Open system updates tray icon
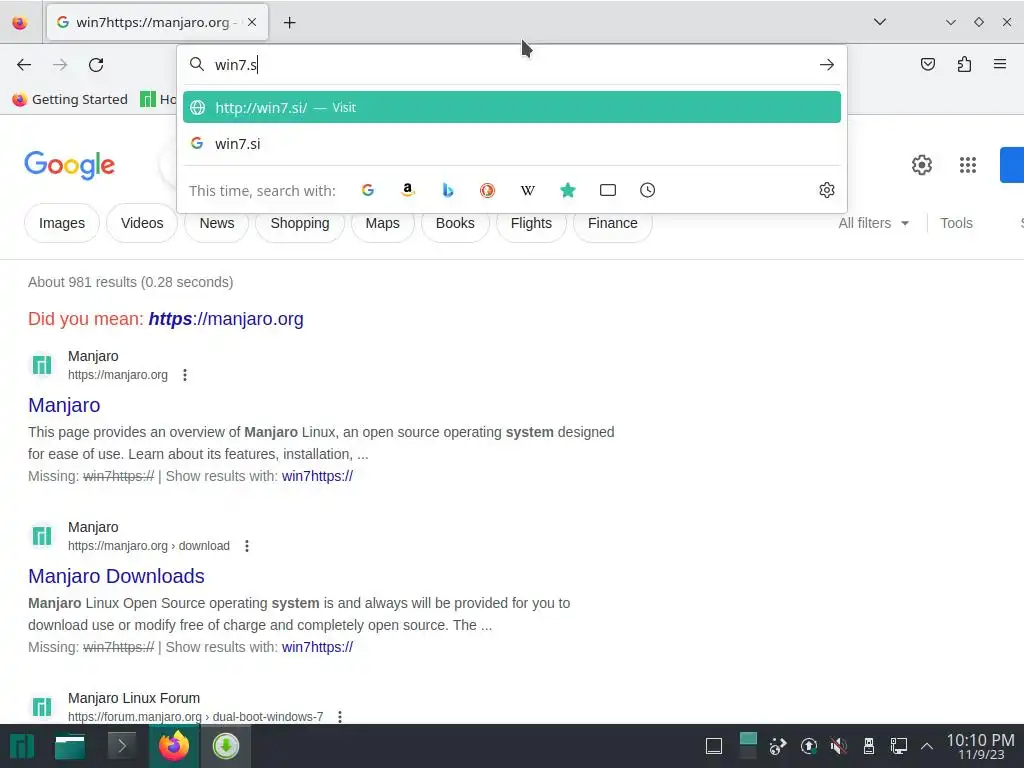 pos(808,746)
